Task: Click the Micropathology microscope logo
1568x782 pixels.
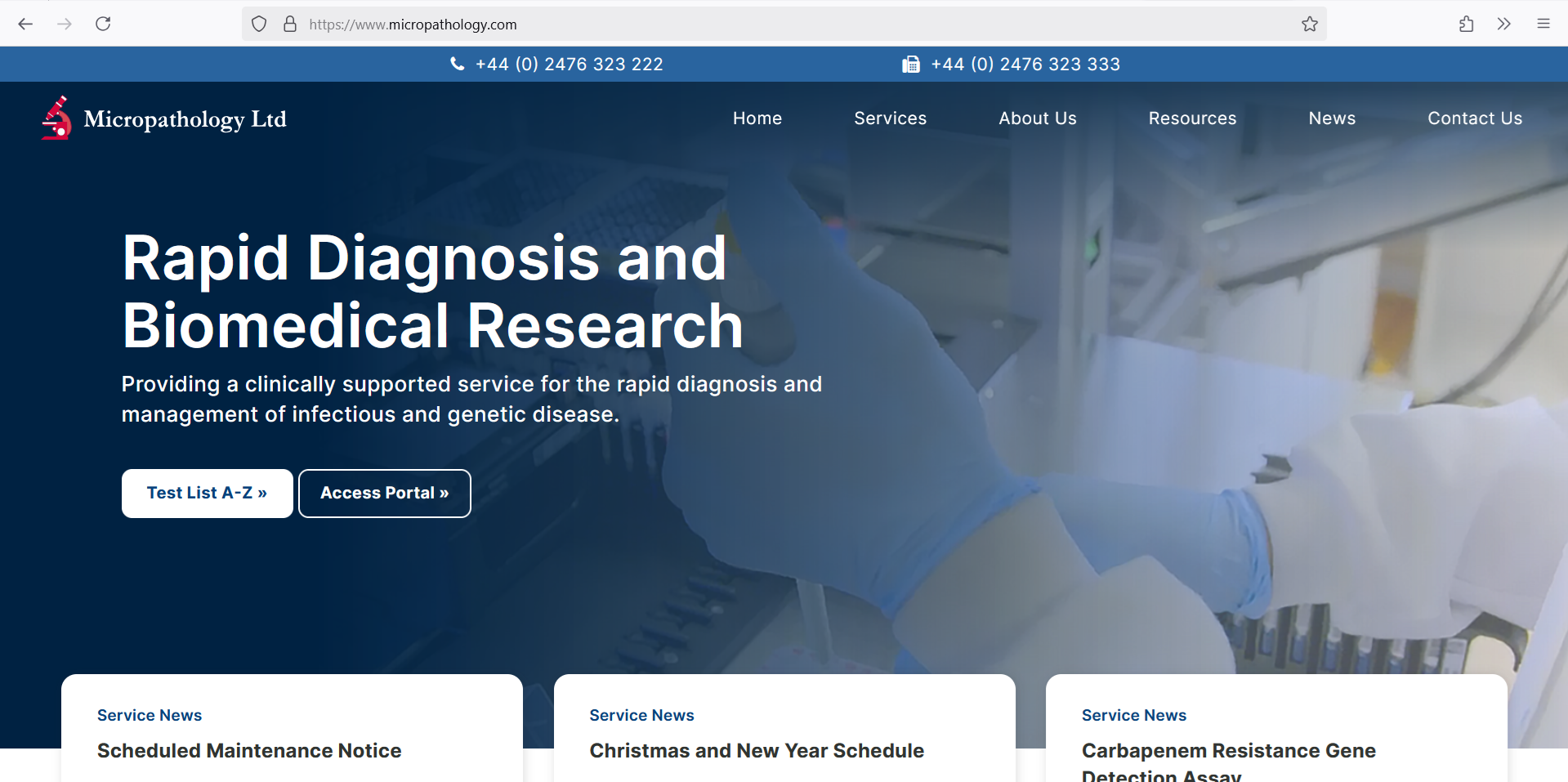Action: pos(56,117)
